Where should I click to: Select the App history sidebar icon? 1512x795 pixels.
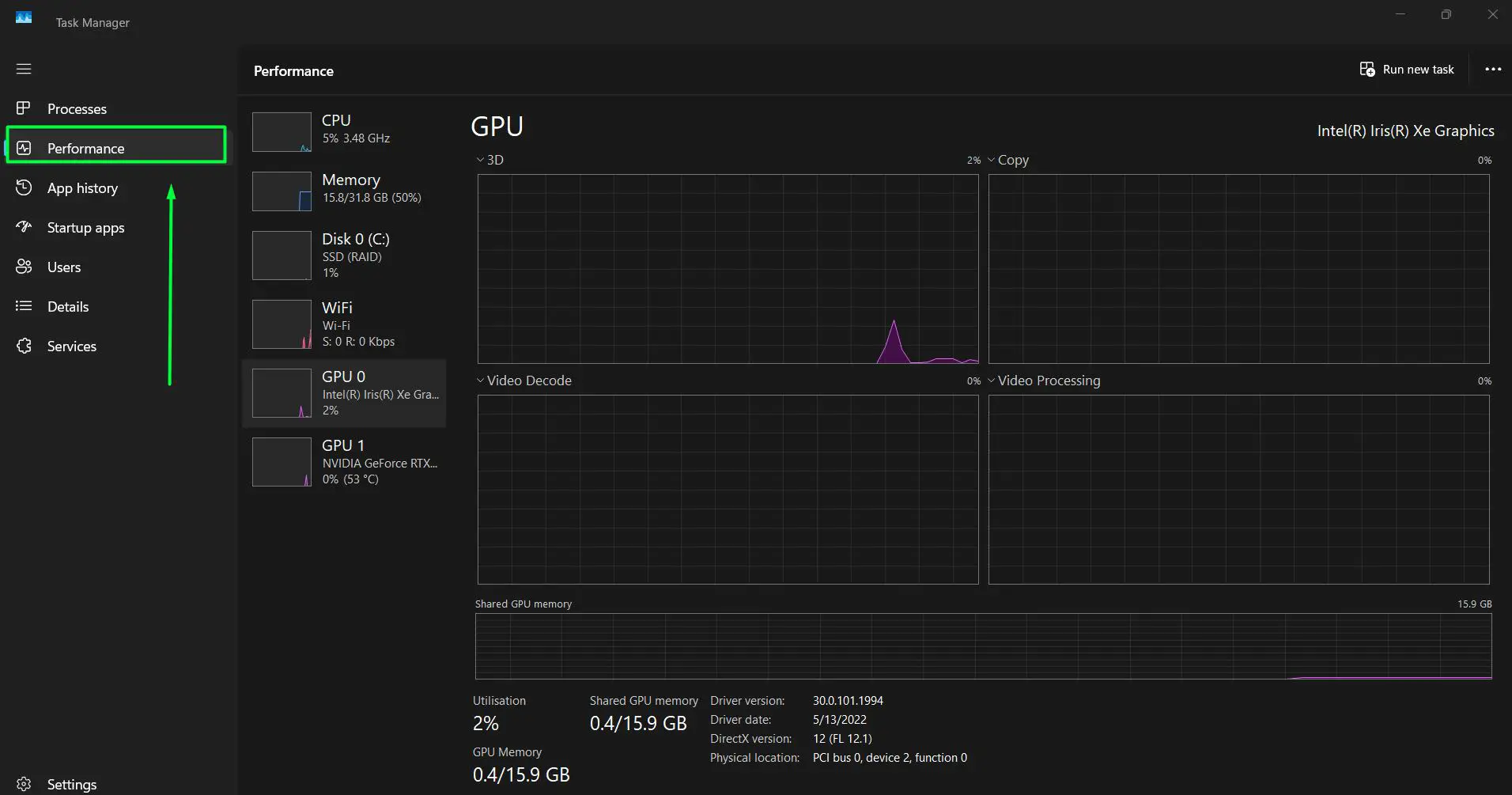(24, 187)
